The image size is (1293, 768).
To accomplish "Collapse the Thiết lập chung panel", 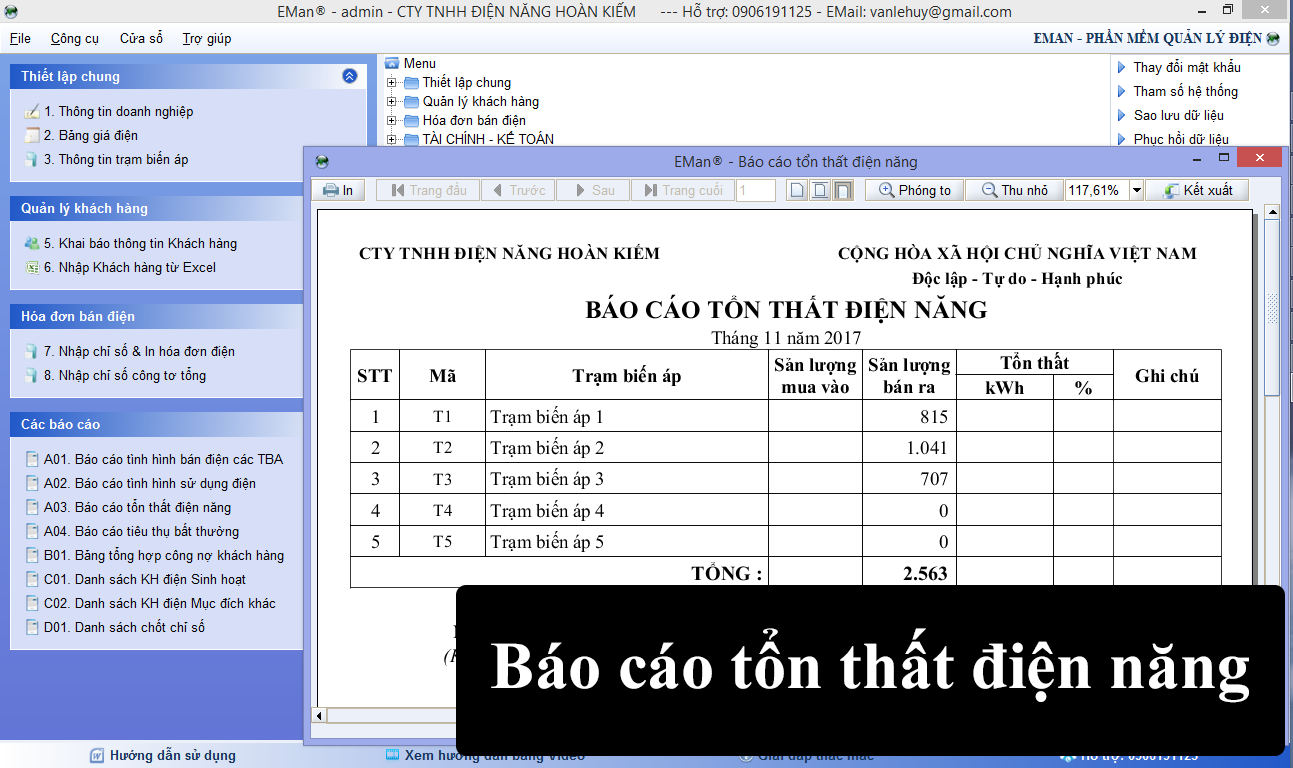I will [x=349, y=75].
